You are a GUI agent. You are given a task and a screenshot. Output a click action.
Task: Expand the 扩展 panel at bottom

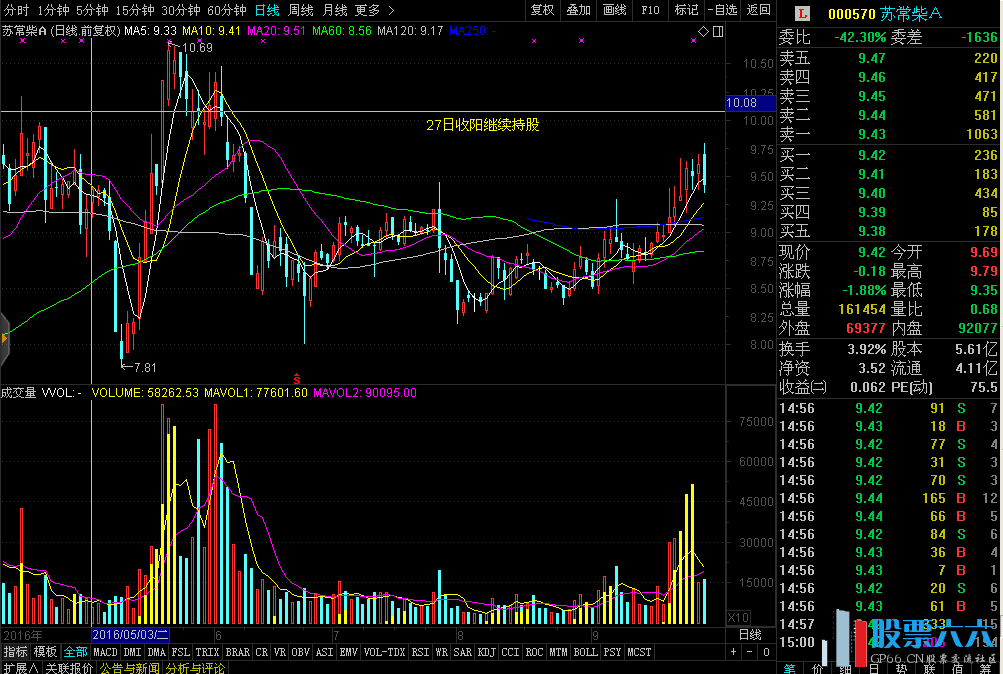click(x=20, y=667)
